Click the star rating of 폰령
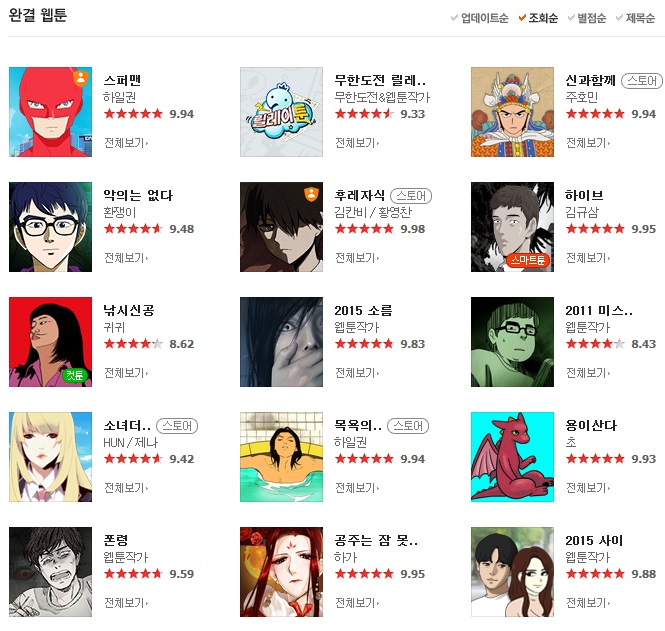The height and width of the screenshot is (631, 665). 133,574
